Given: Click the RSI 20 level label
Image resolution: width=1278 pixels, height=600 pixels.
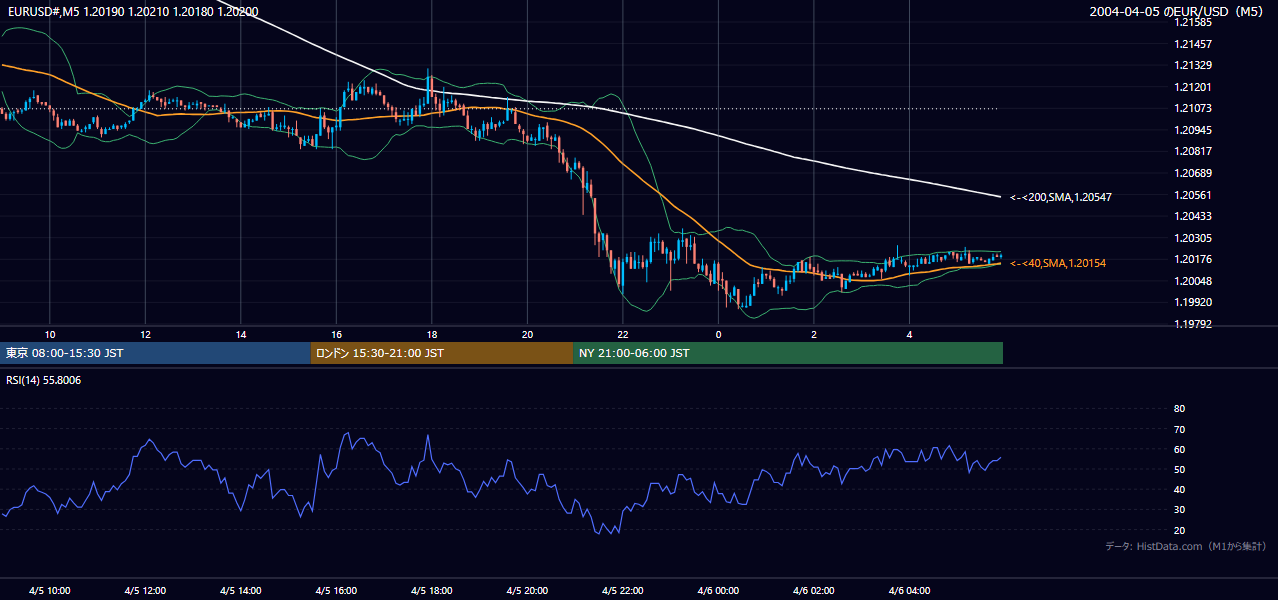Looking at the screenshot, I should [x=1179, y=531].
